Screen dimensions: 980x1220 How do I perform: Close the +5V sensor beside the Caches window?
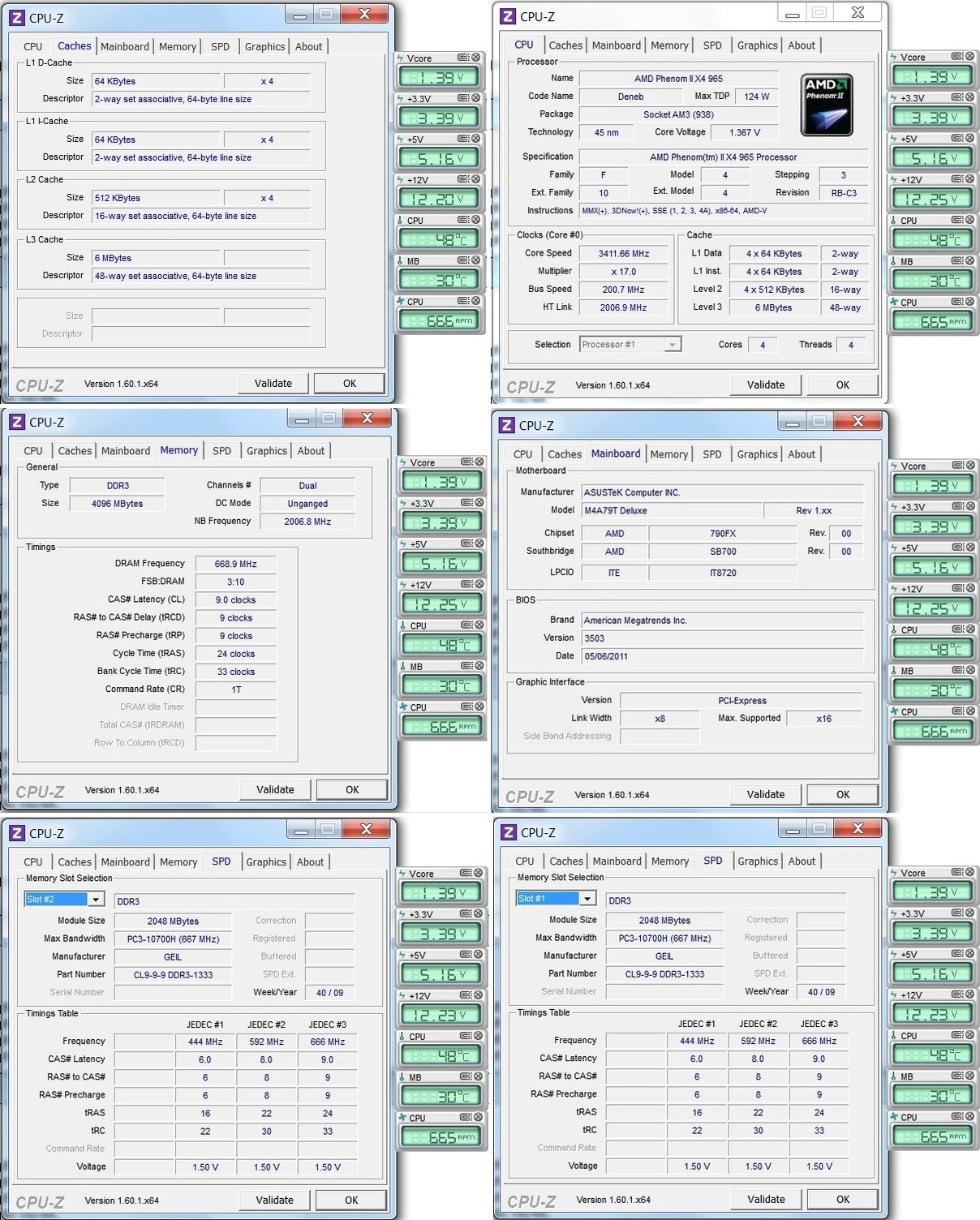point(476,139)
